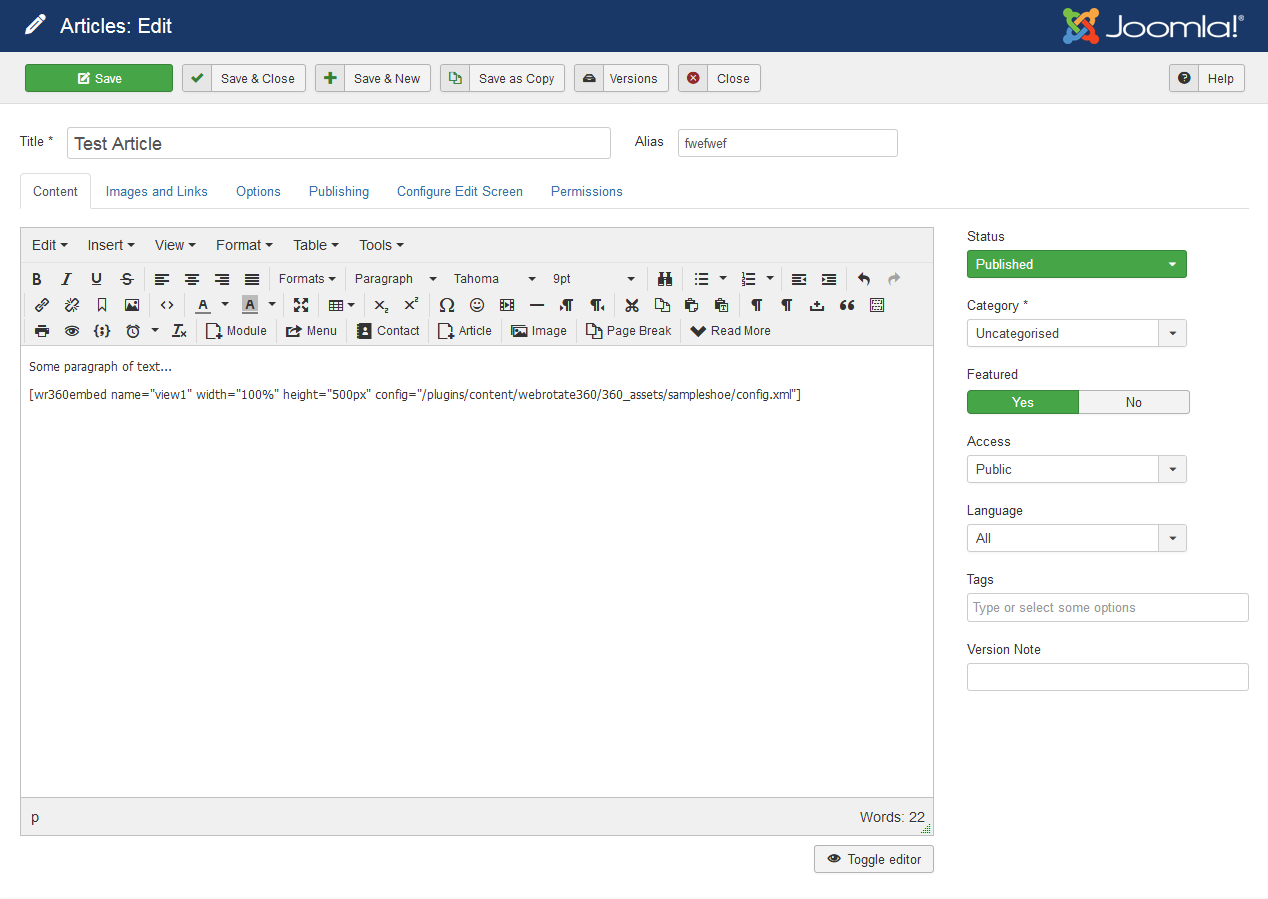The image size is (1268, 899).
Task: Open find and replace binoculars icon
Action: click(x=665, y=279)
